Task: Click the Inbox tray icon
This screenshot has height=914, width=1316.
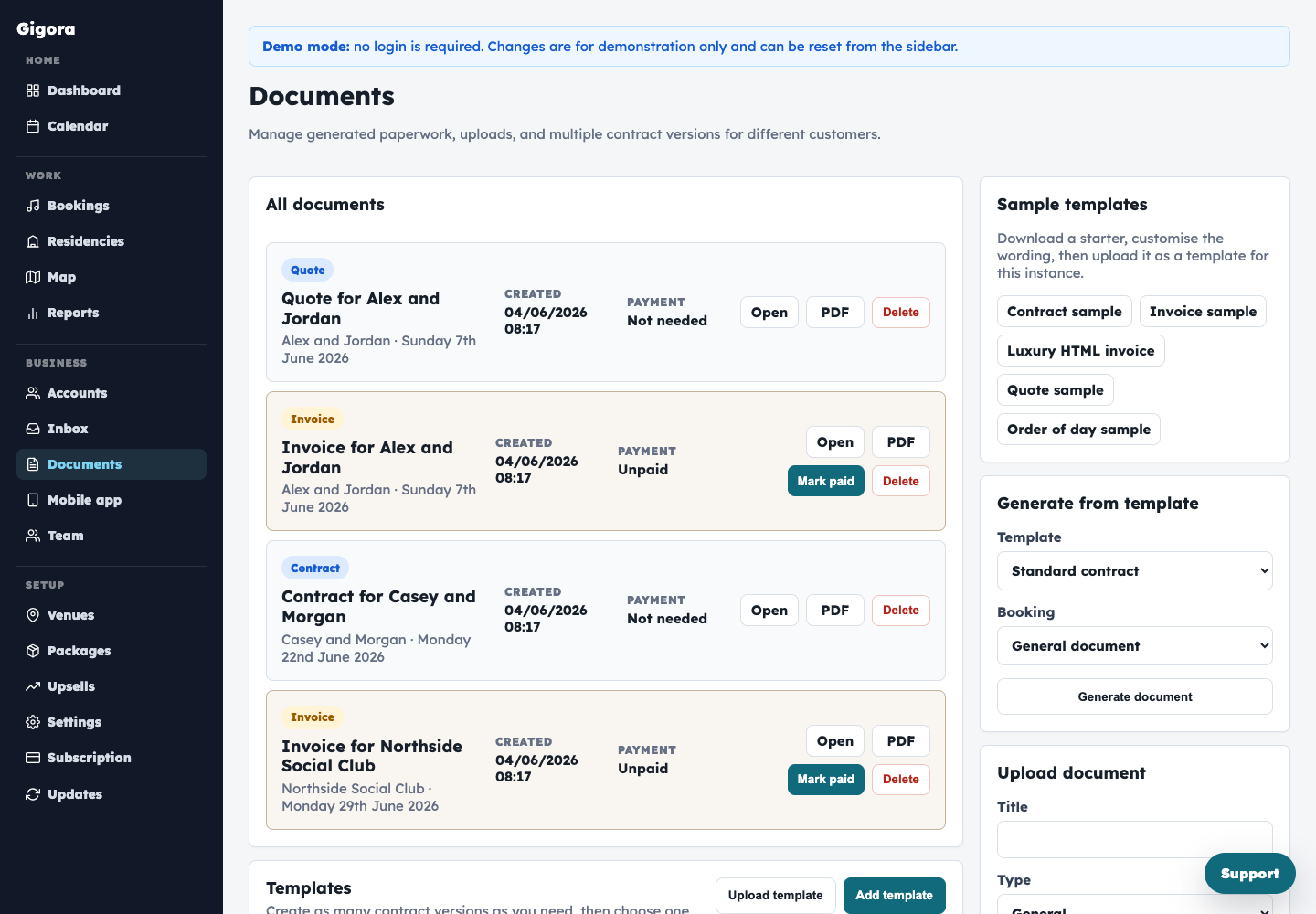Action: coord(33,429)
